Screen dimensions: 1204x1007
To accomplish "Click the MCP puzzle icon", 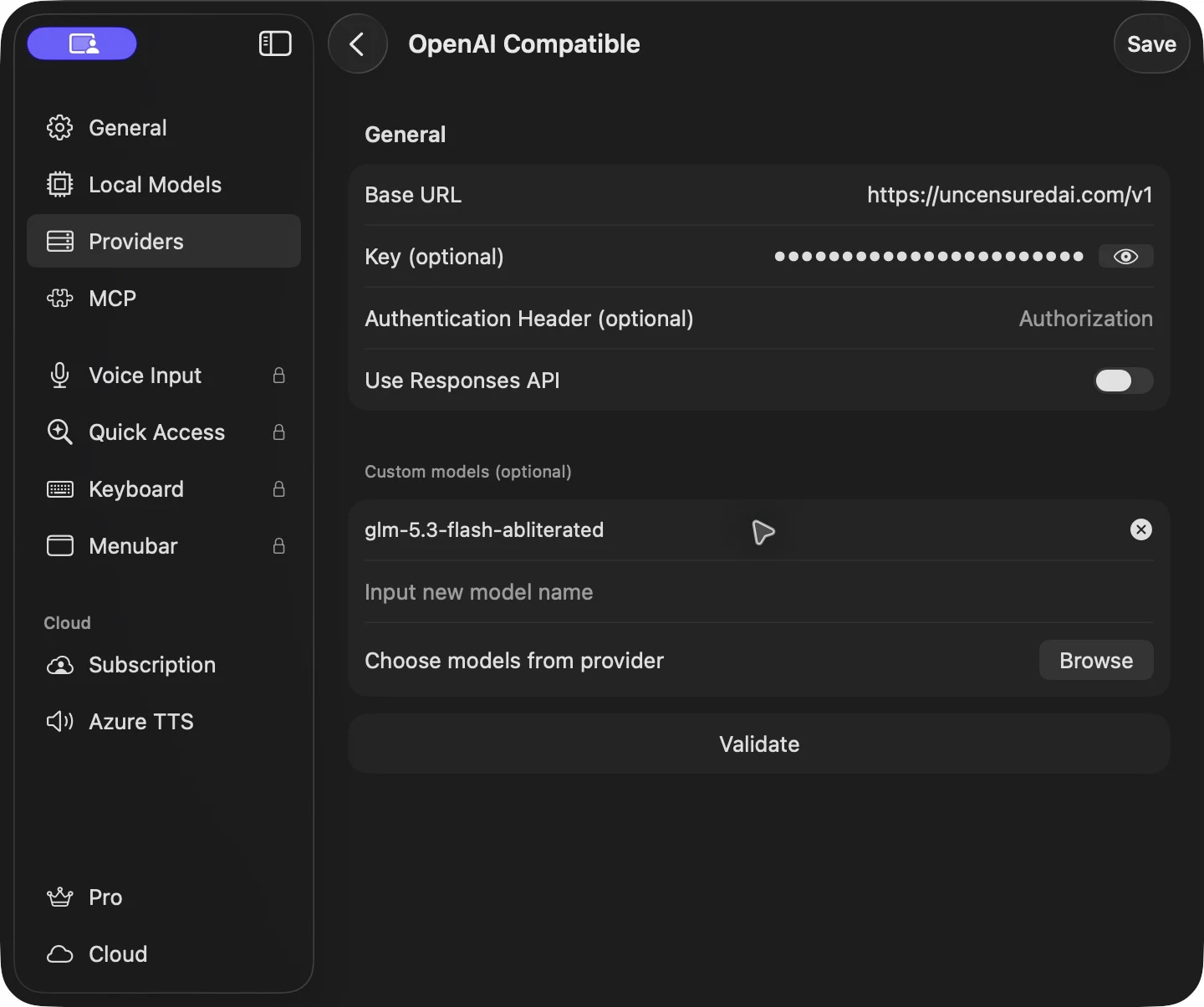I will (59, 299).
